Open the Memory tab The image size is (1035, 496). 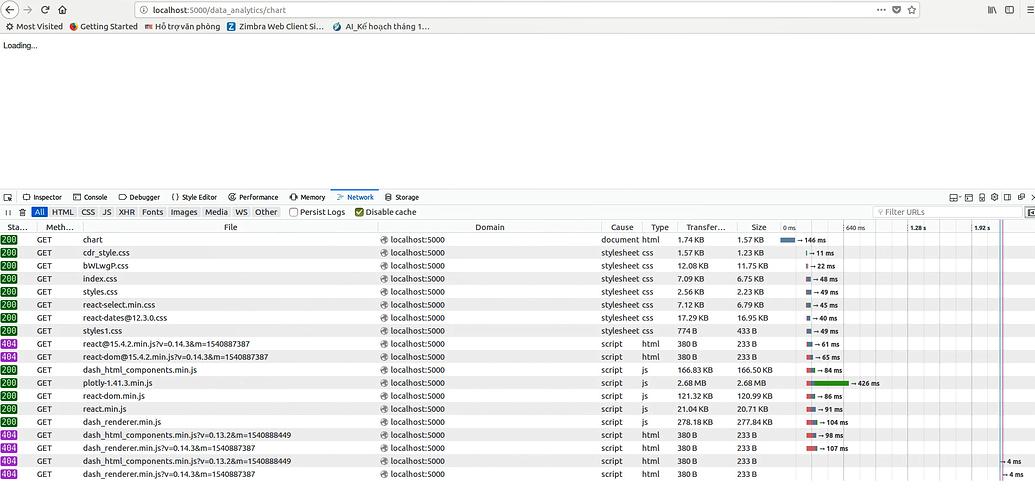[x=308, y=197]
